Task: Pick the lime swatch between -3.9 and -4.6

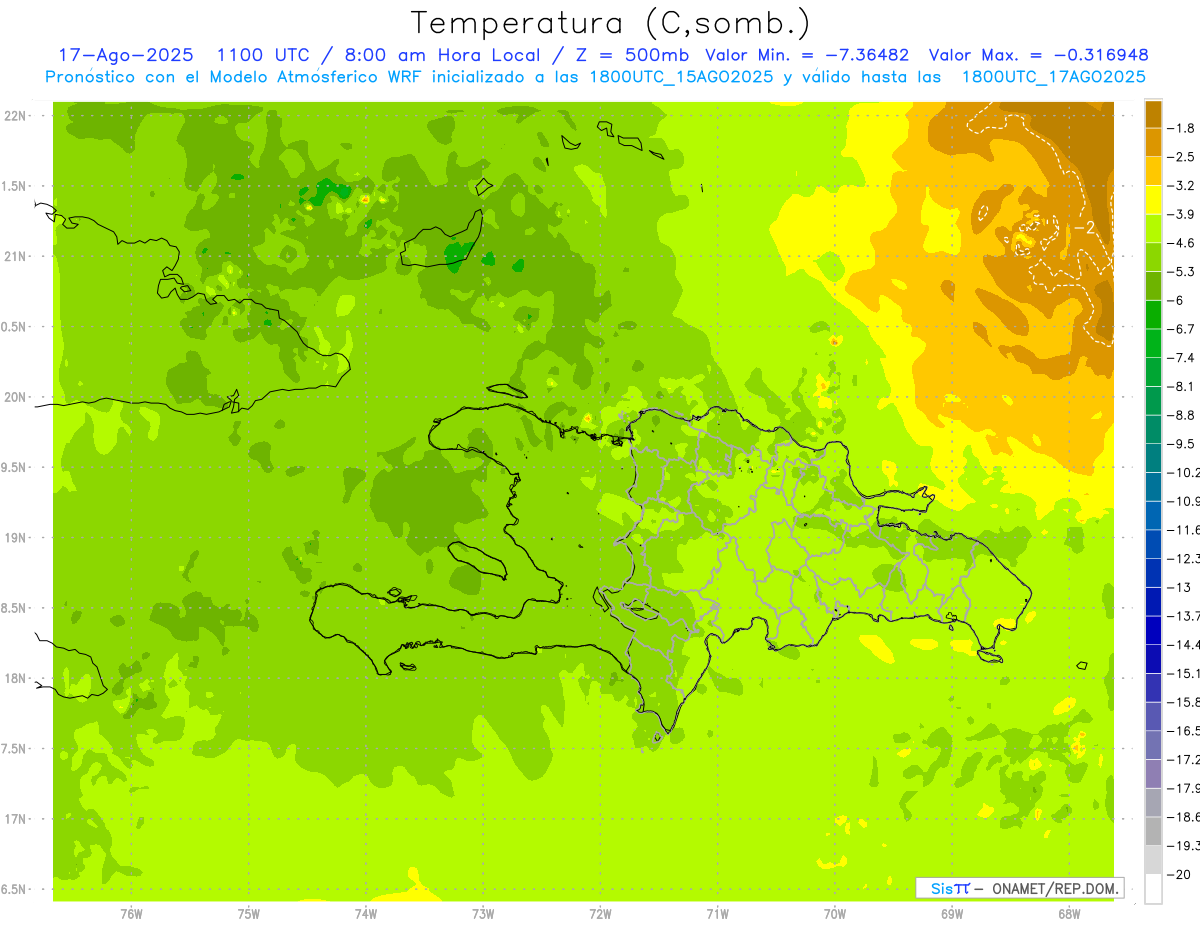Action: pyautogui.click(x=1153, y=229)
